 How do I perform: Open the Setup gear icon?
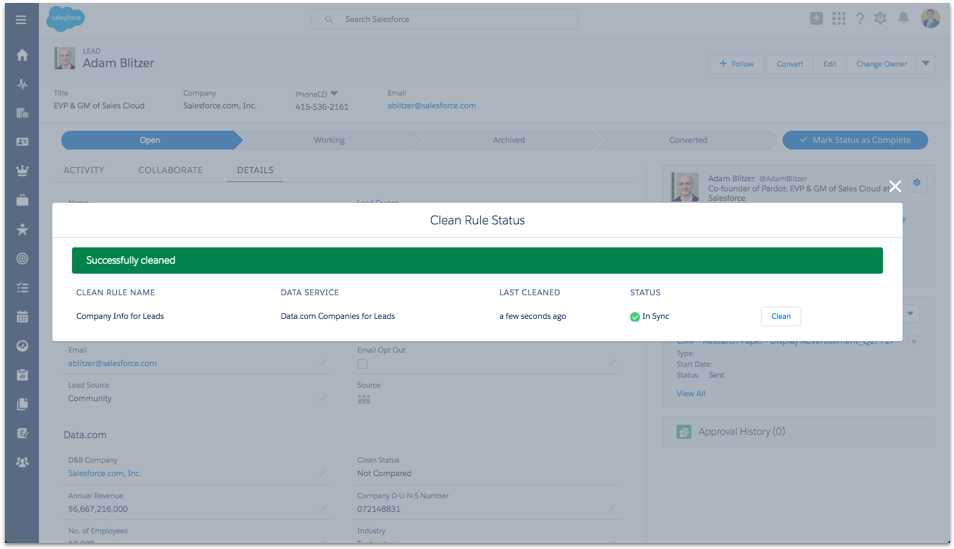pyautogui.click(x=880, y=18)
